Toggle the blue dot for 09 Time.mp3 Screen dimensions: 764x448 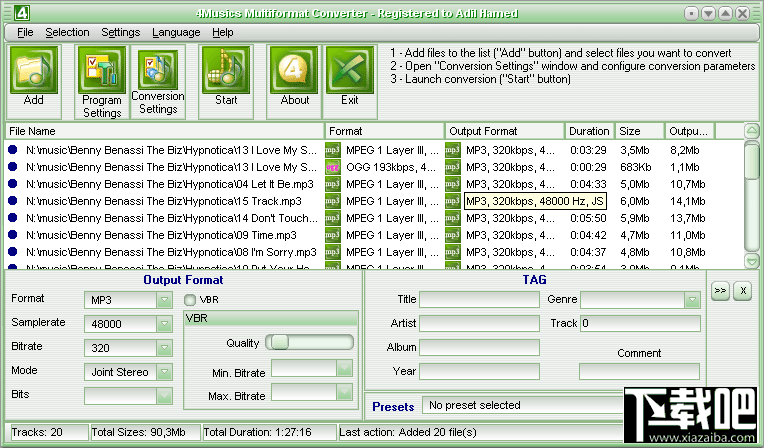click(x=13, y=235)
